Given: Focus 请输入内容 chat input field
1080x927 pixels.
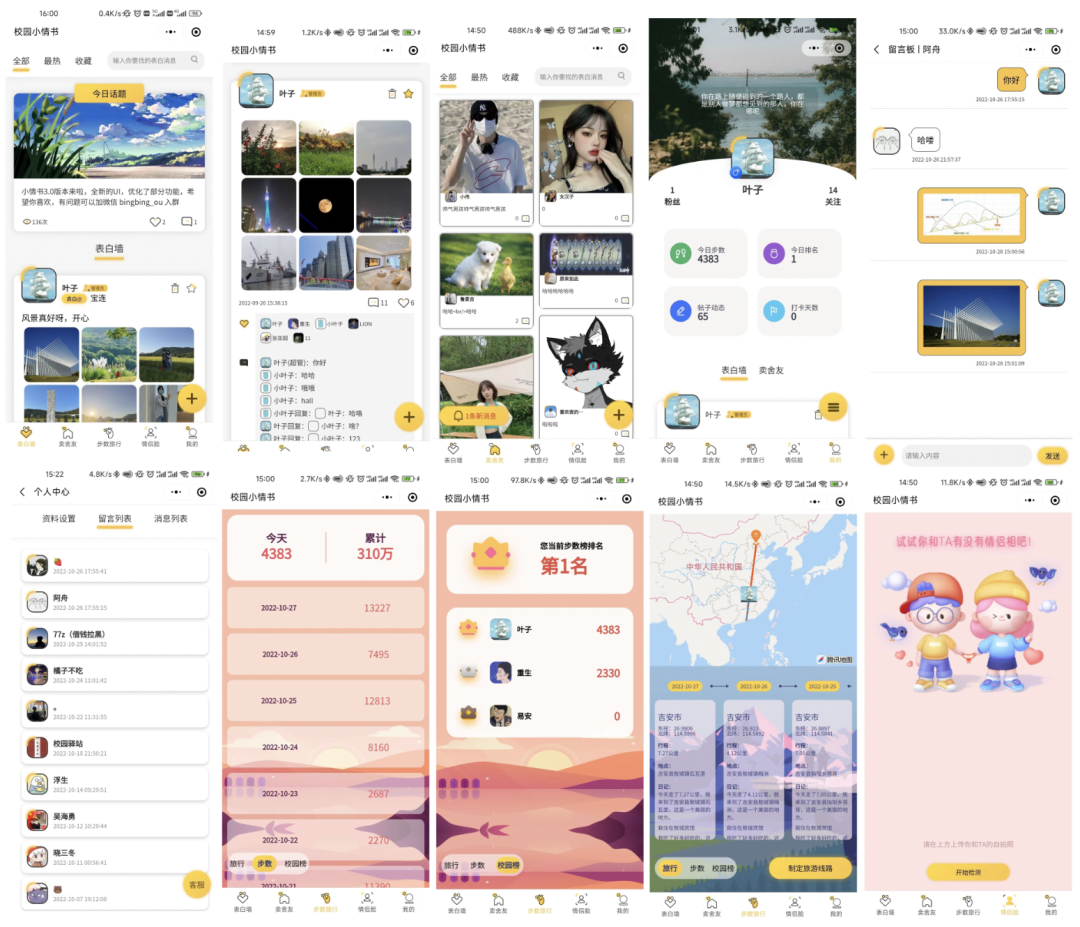Looking at the screenshot, I should (966, 455).
